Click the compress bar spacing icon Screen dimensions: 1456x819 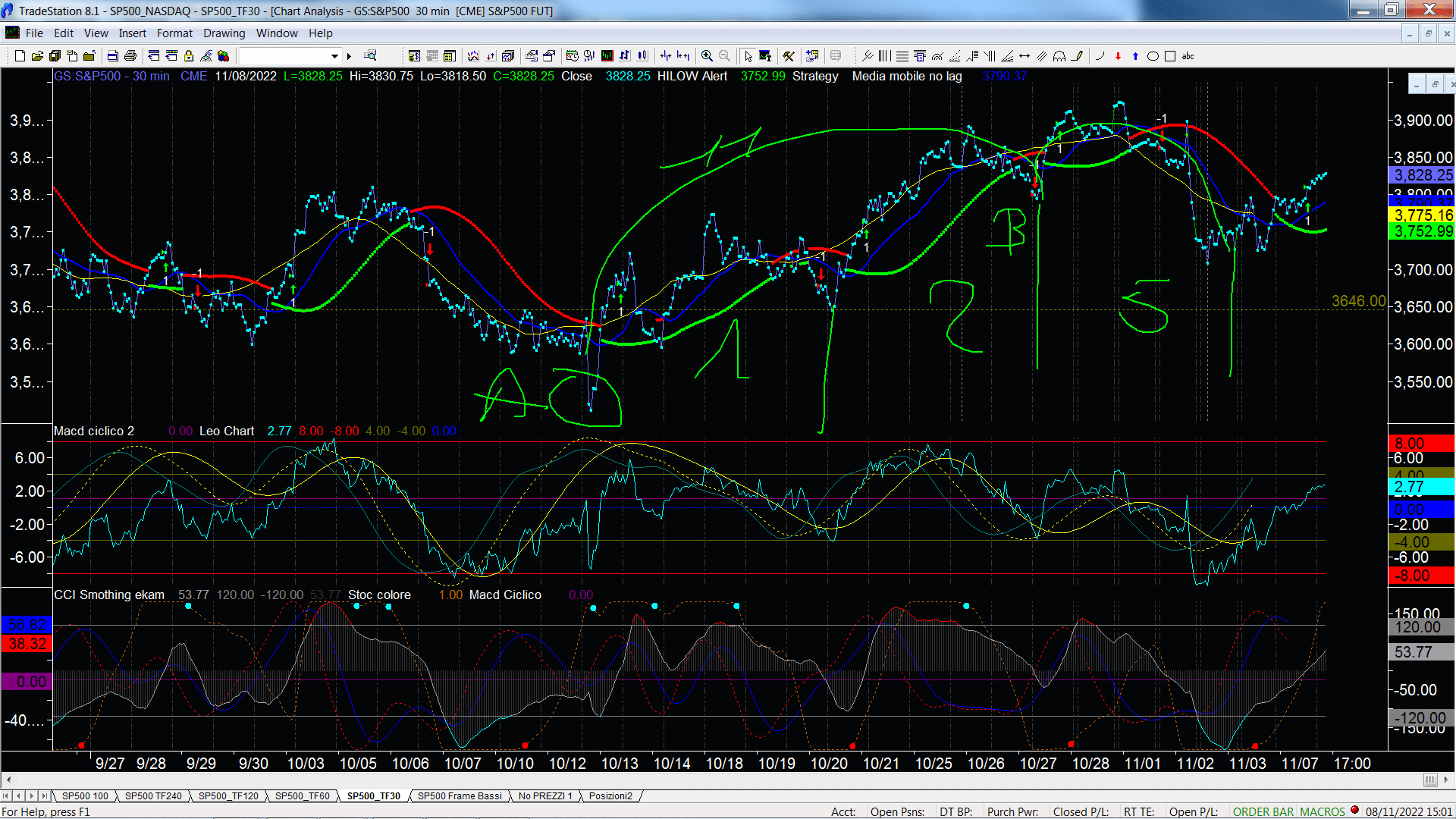(666, 56)
